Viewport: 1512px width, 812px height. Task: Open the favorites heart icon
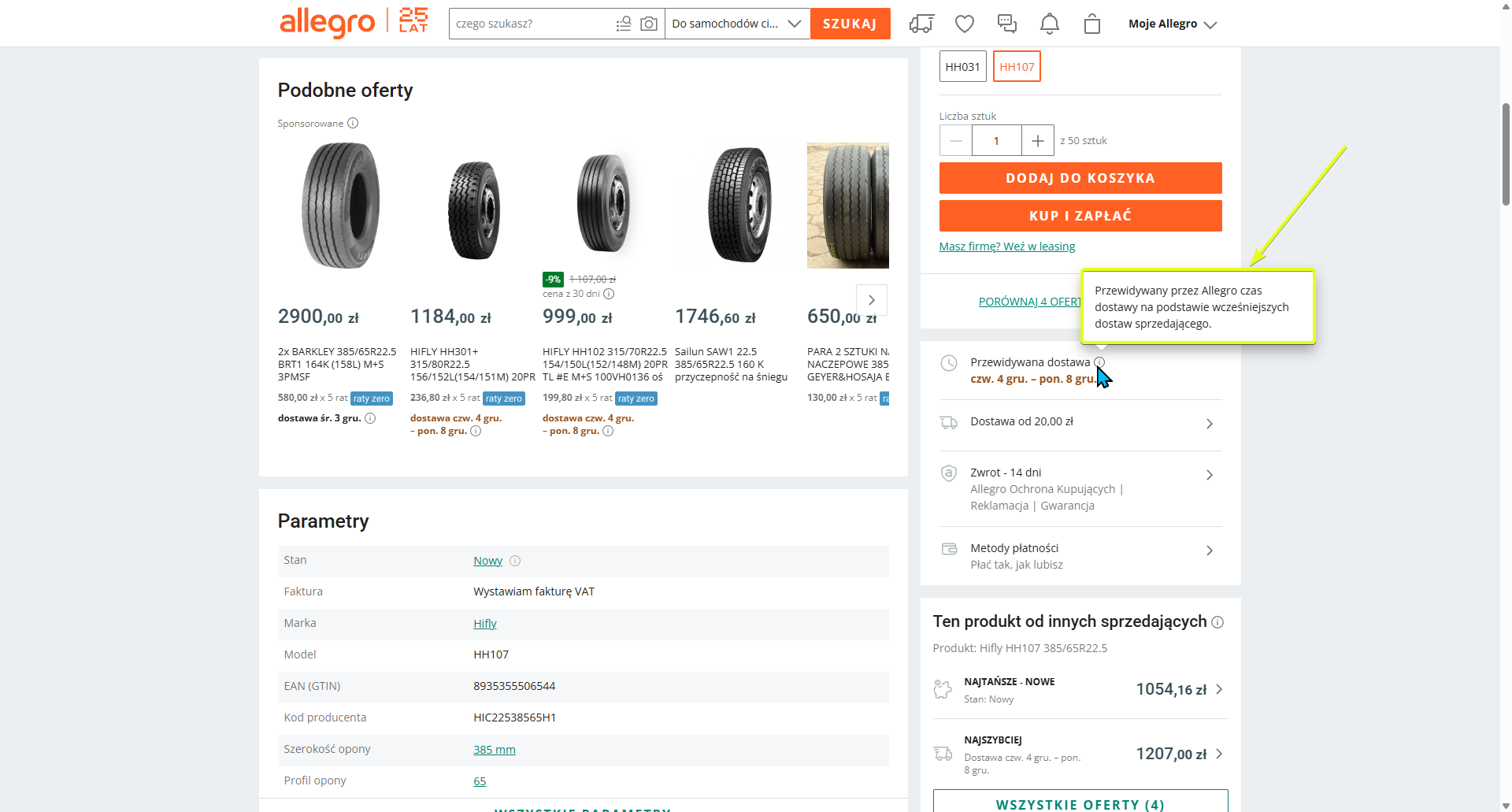965,24
